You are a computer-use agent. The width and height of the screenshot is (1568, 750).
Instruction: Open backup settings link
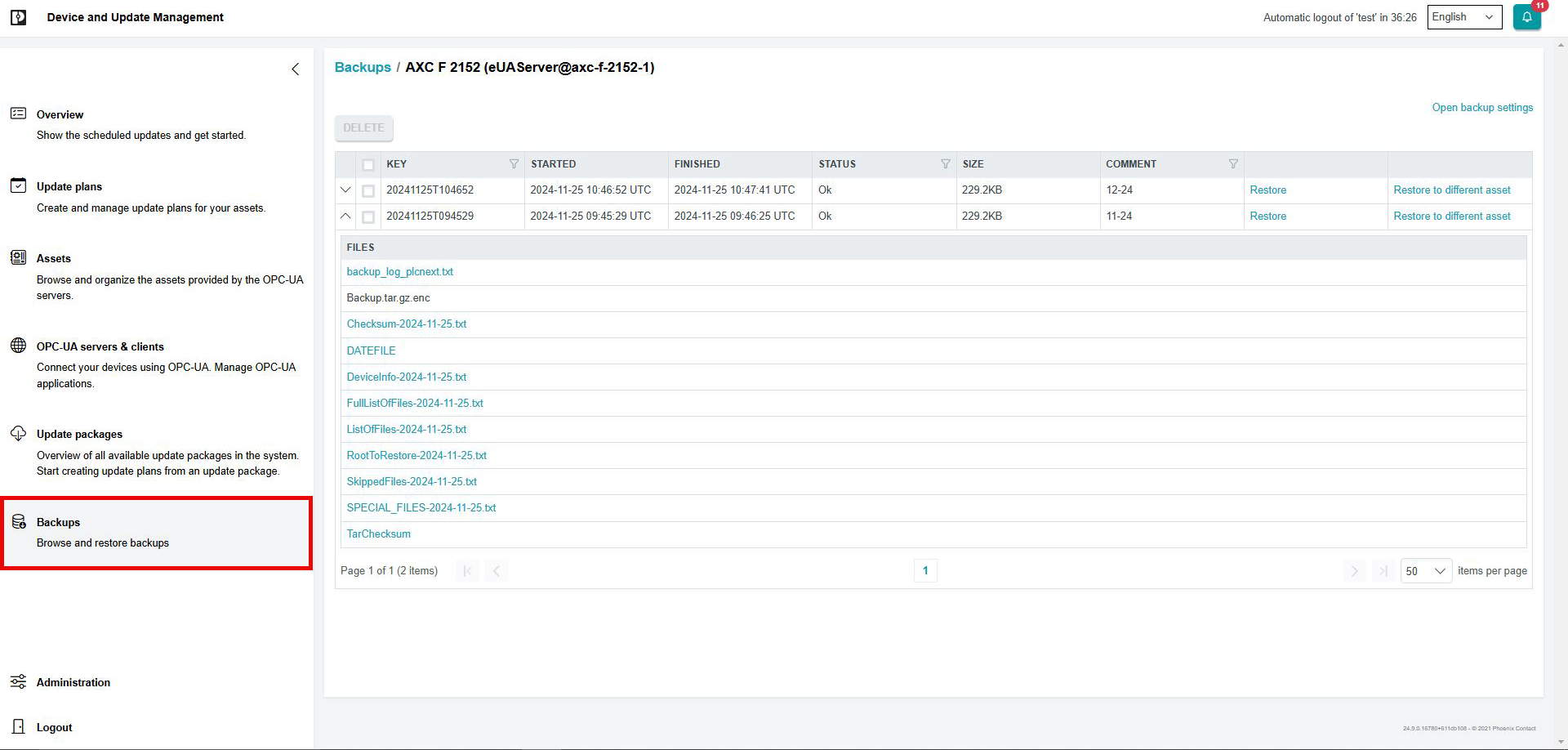[x=1482, y=108]
